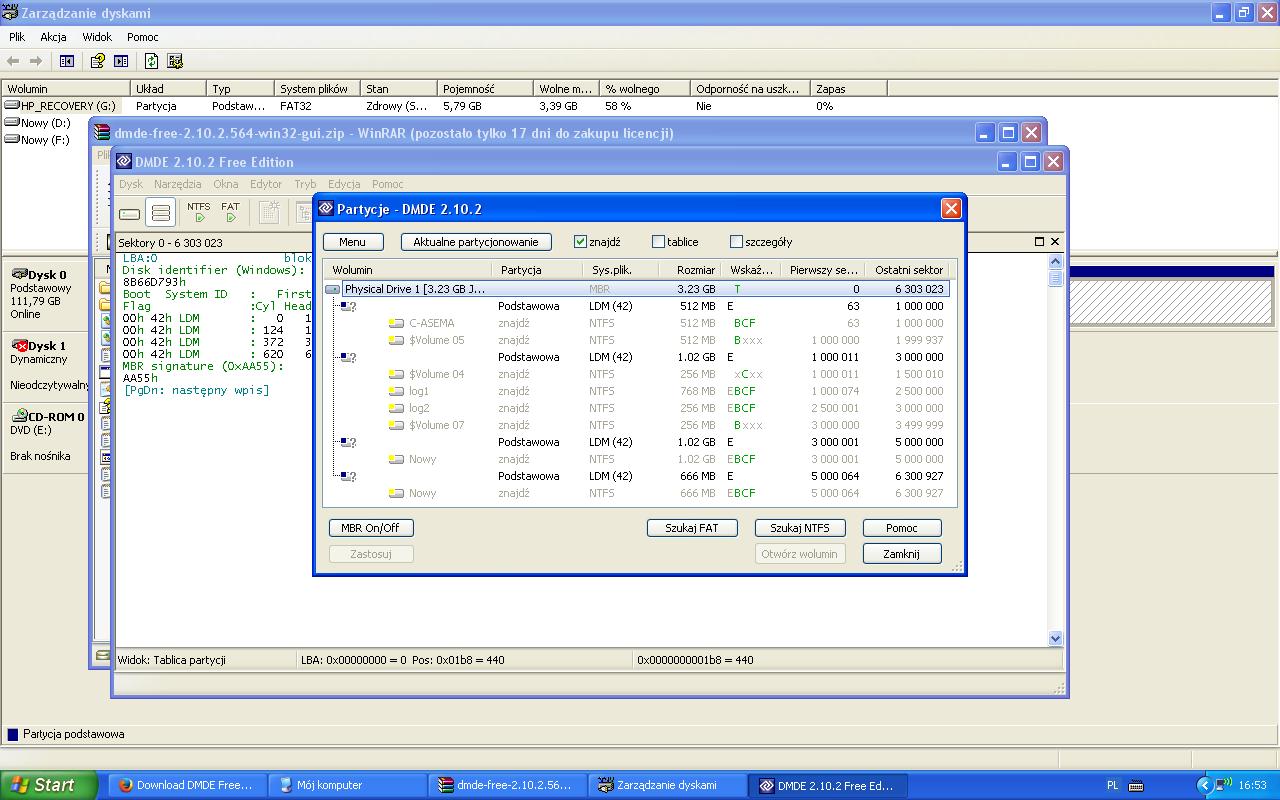Enable the 'szczegóły' checkbox
The width and height of the screenshot is (1280, 800).
pos(736,241)
